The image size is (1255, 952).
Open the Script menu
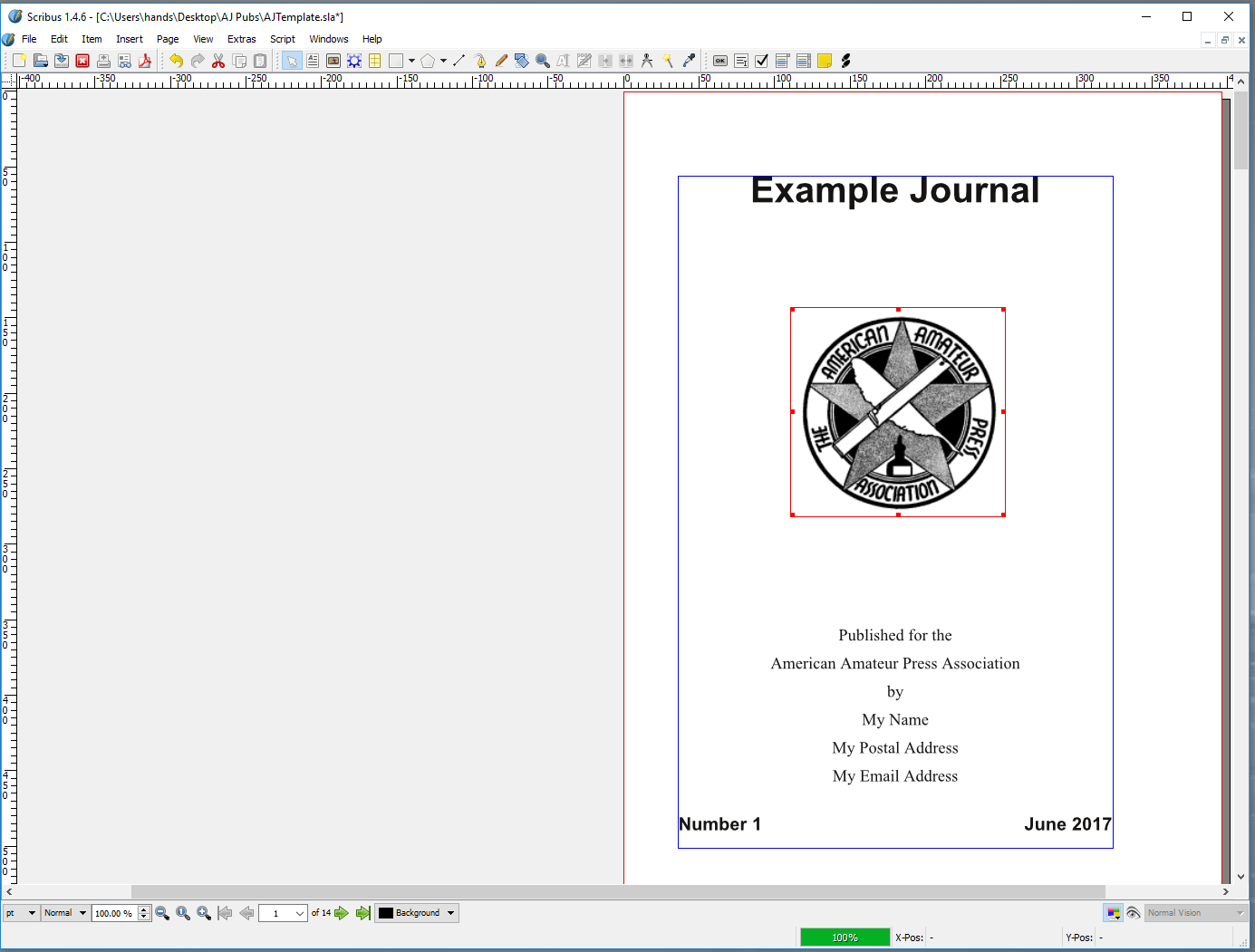coord(283,39)
